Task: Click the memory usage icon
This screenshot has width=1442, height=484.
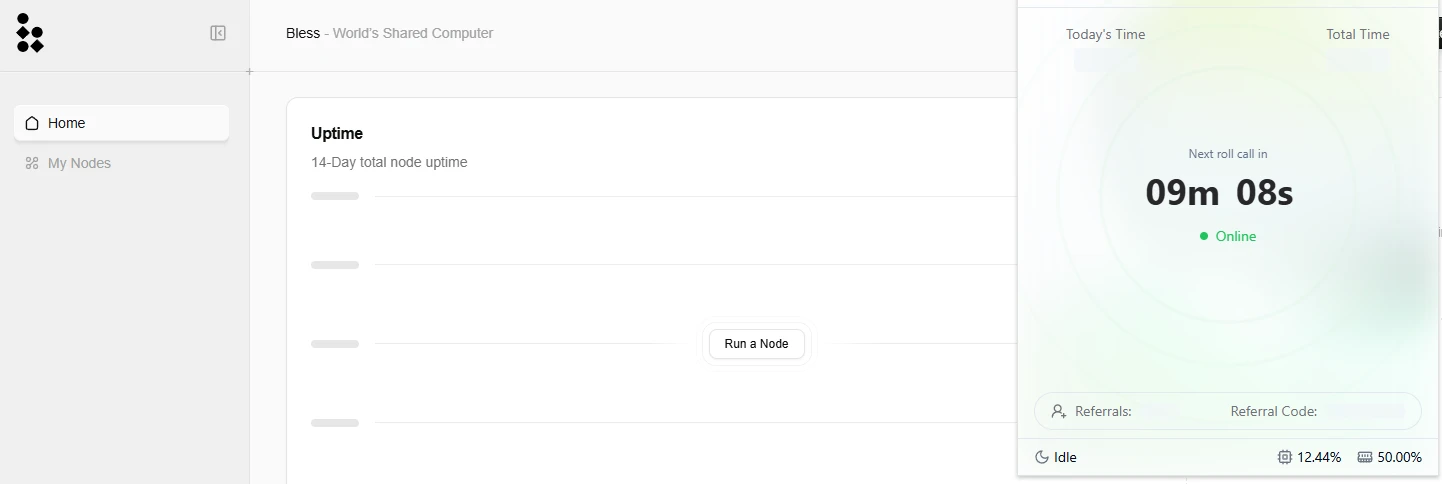Action: click(1365, 457)
